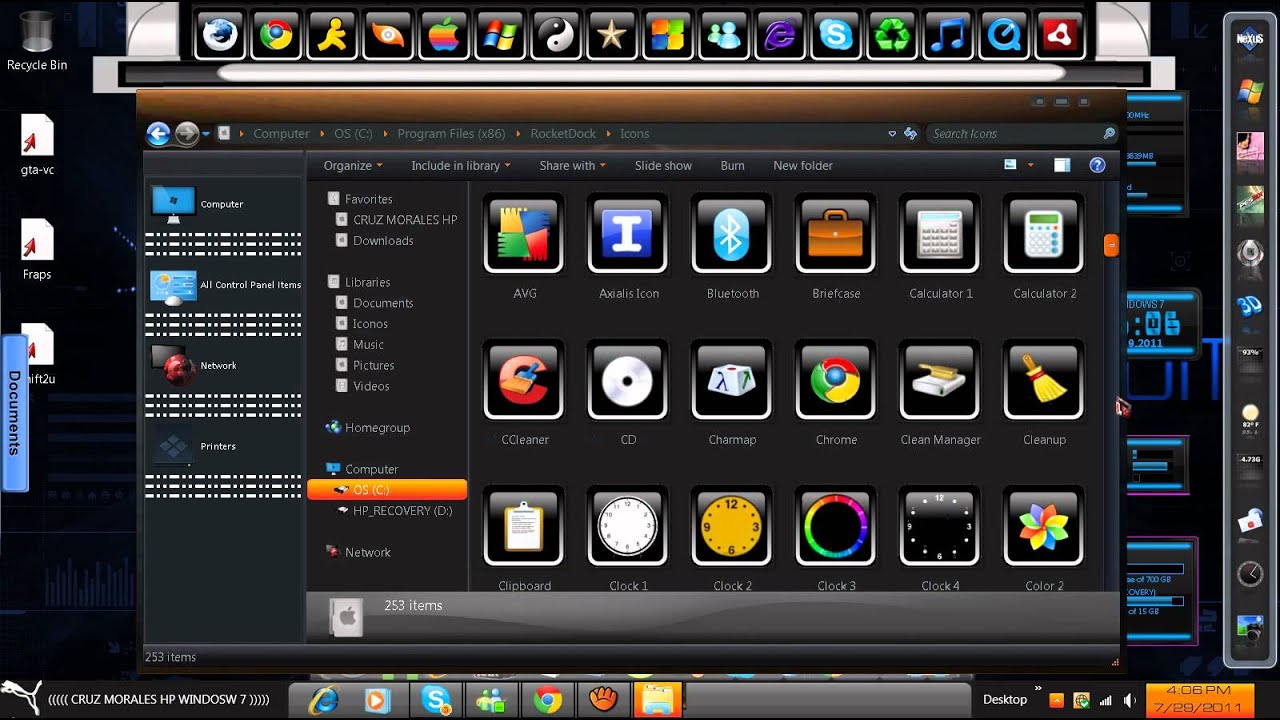This screenshot has width=1280, height=720.
Task: Open Downloads in navigation pane
Action: [x=383, y=240]
